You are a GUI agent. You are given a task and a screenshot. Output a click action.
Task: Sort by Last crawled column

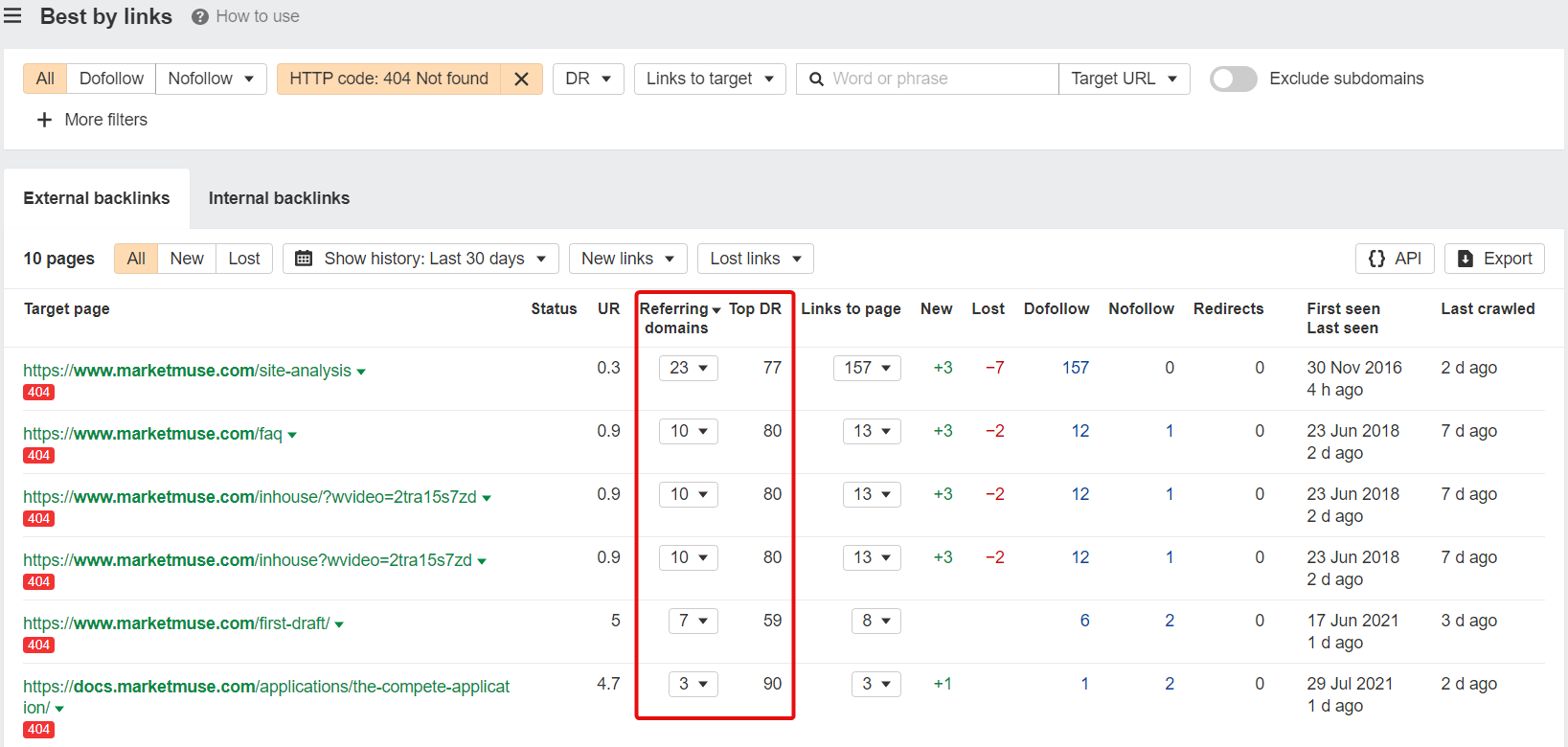coord(1488,308)
